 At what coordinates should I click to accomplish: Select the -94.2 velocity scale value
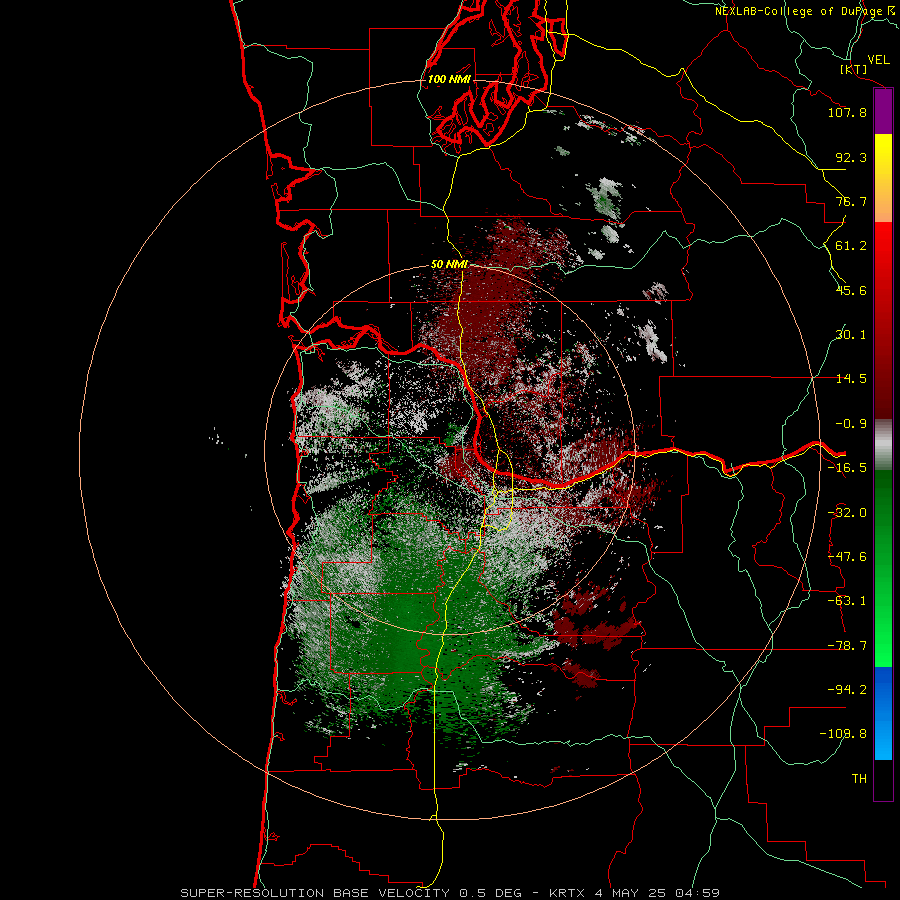pyautogui.click(x=847, y=690)
